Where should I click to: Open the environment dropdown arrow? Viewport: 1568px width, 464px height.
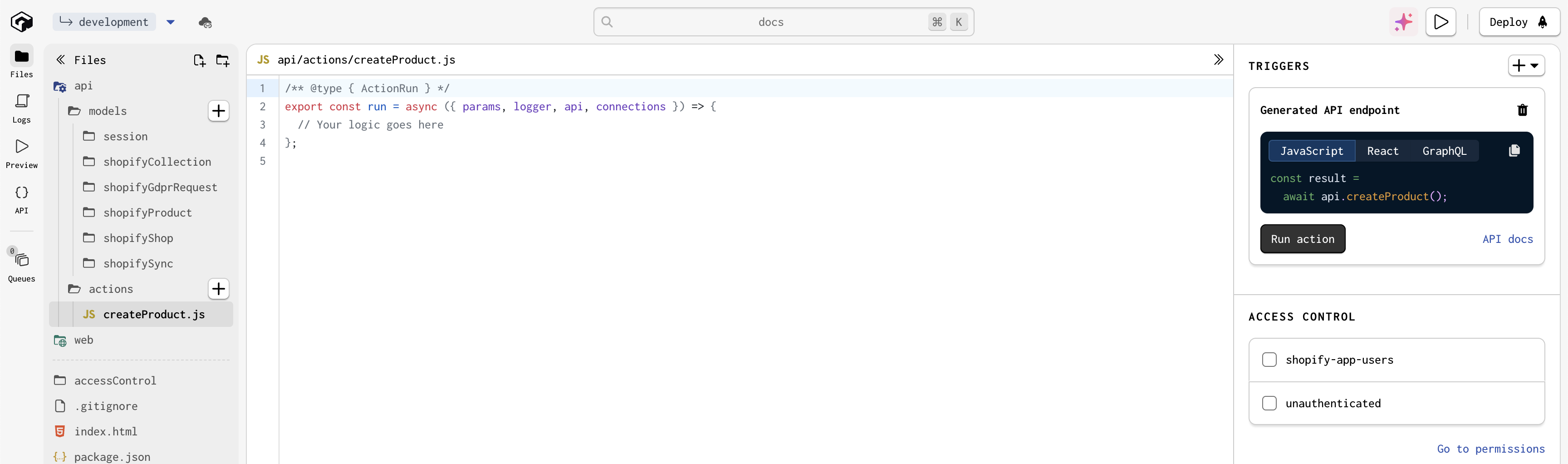pyautogui.click(x=171, y=23)
